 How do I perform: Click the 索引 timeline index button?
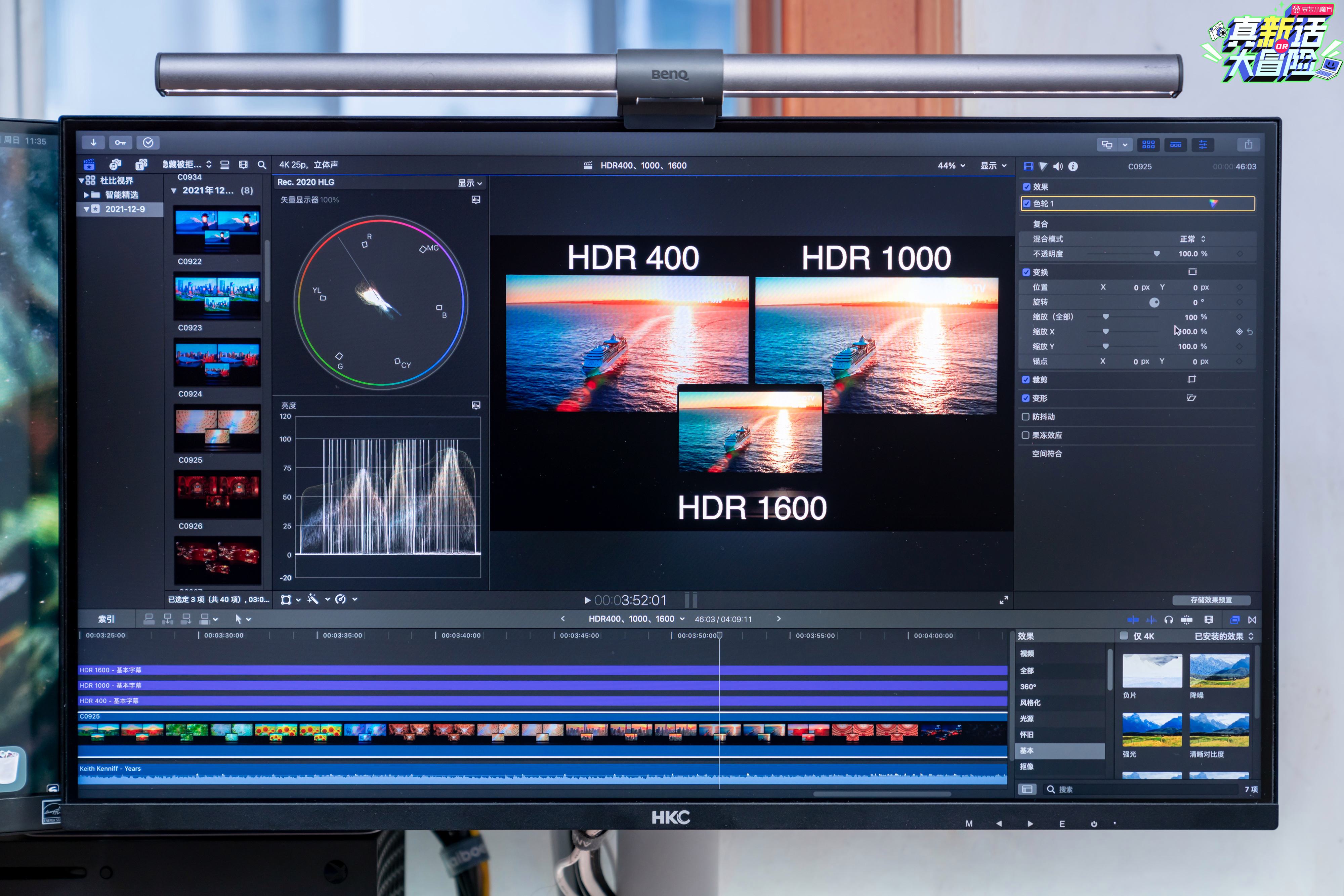tap(106, 619)
